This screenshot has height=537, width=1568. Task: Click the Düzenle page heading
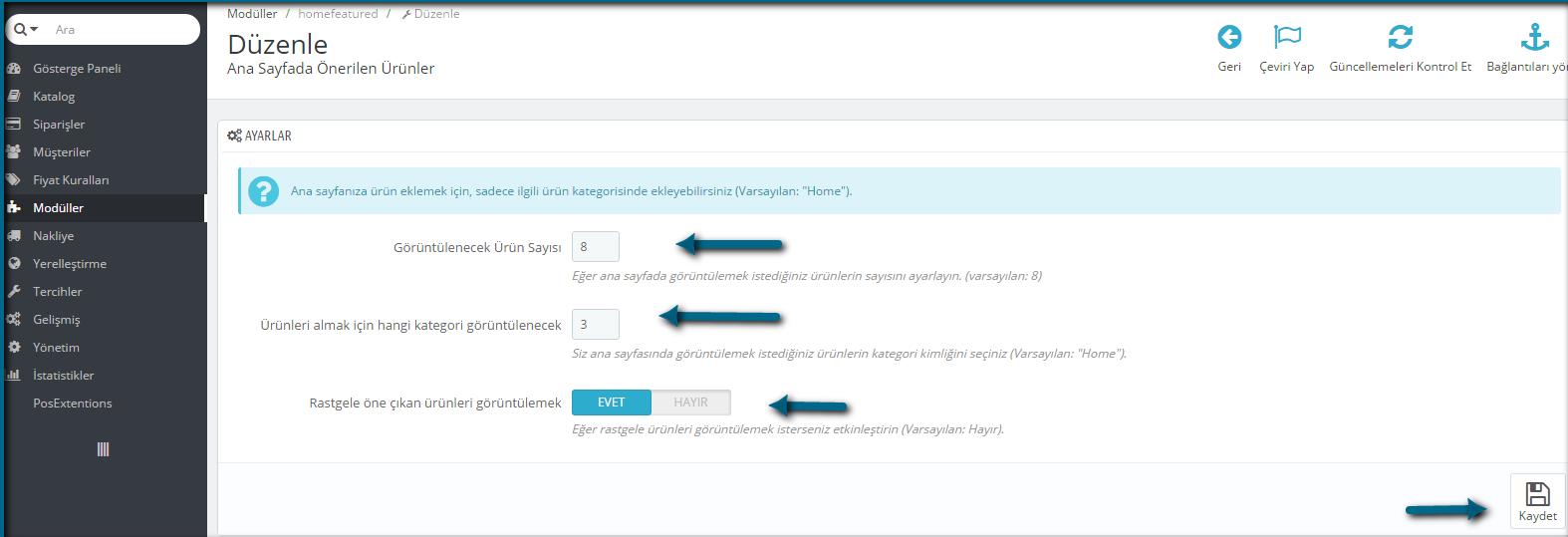277,44
